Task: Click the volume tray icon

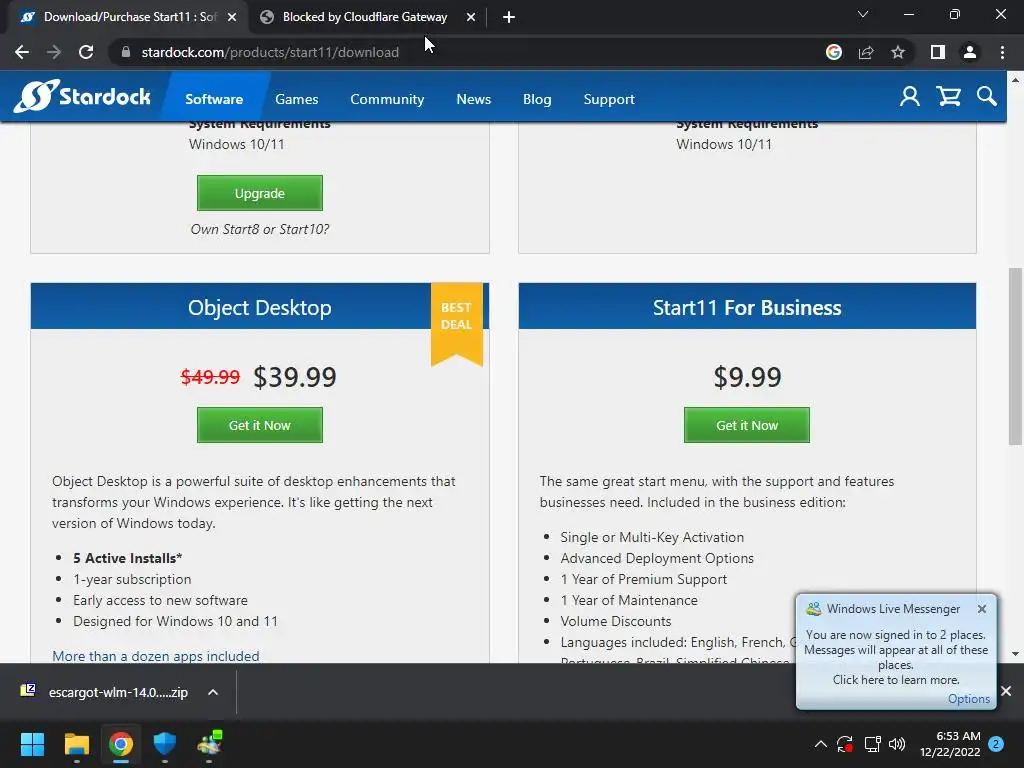Action: [897, 743]
